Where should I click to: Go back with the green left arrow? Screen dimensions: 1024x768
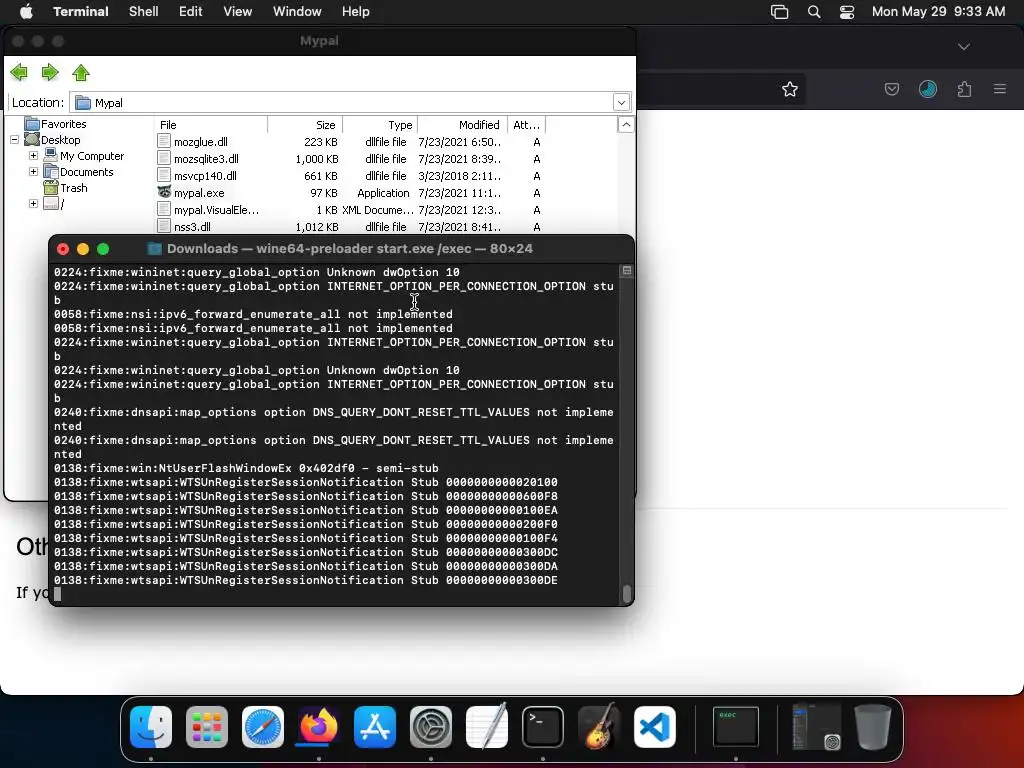click(x=19, y=72)
